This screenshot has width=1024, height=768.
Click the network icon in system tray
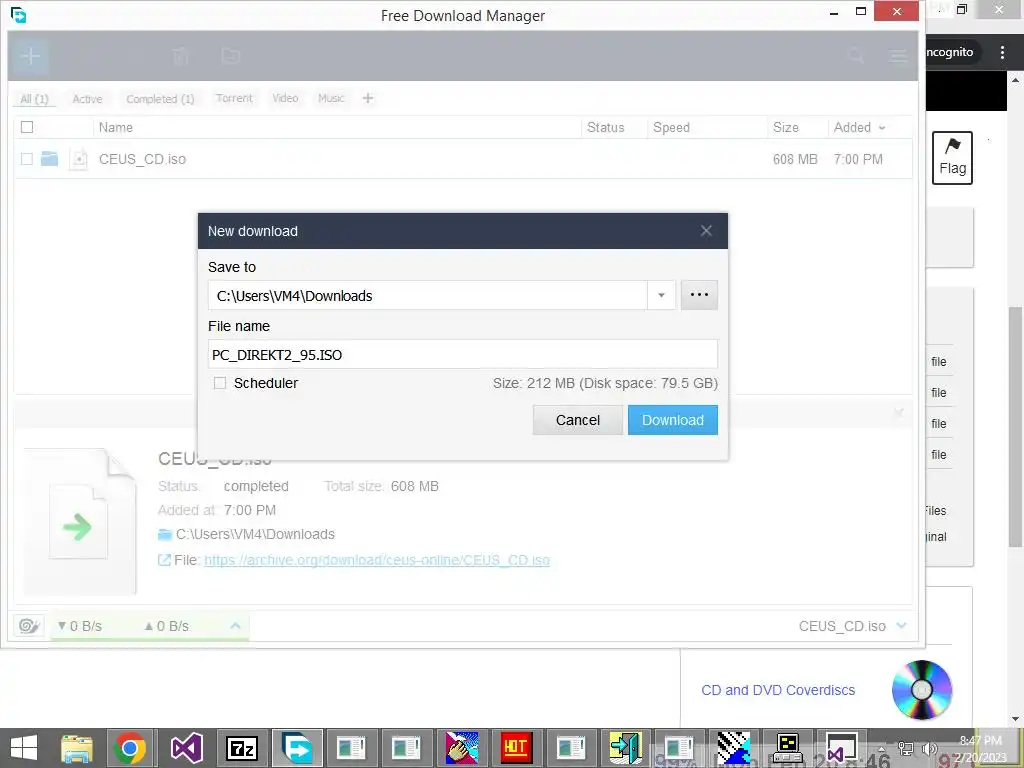(906, 749)
